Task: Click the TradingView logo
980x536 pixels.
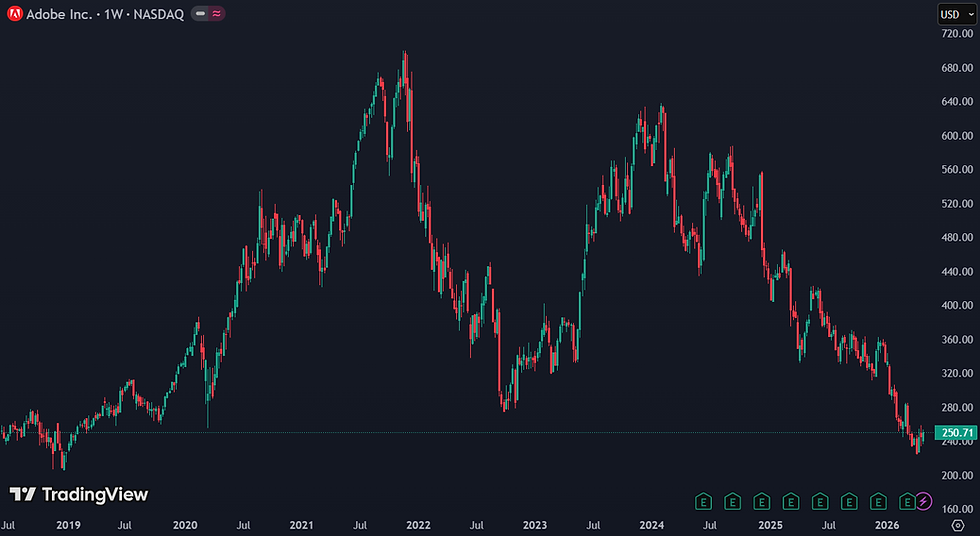Action: tap(79, 495)
